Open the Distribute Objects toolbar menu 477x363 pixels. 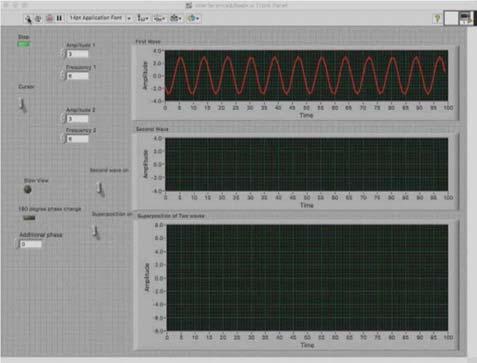click(159, 18)
